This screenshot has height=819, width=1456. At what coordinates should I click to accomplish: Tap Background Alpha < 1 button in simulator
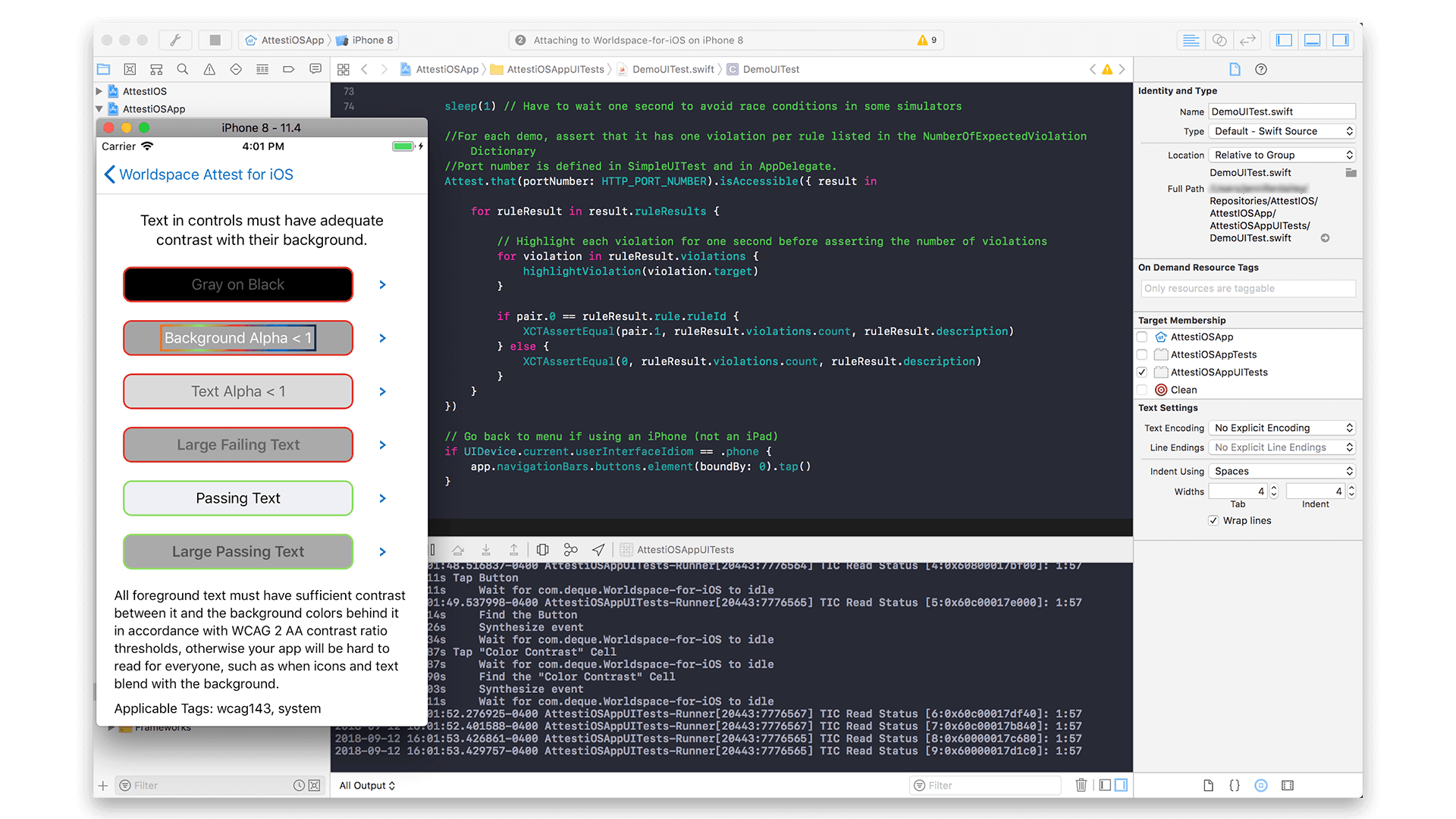point(238,337)
